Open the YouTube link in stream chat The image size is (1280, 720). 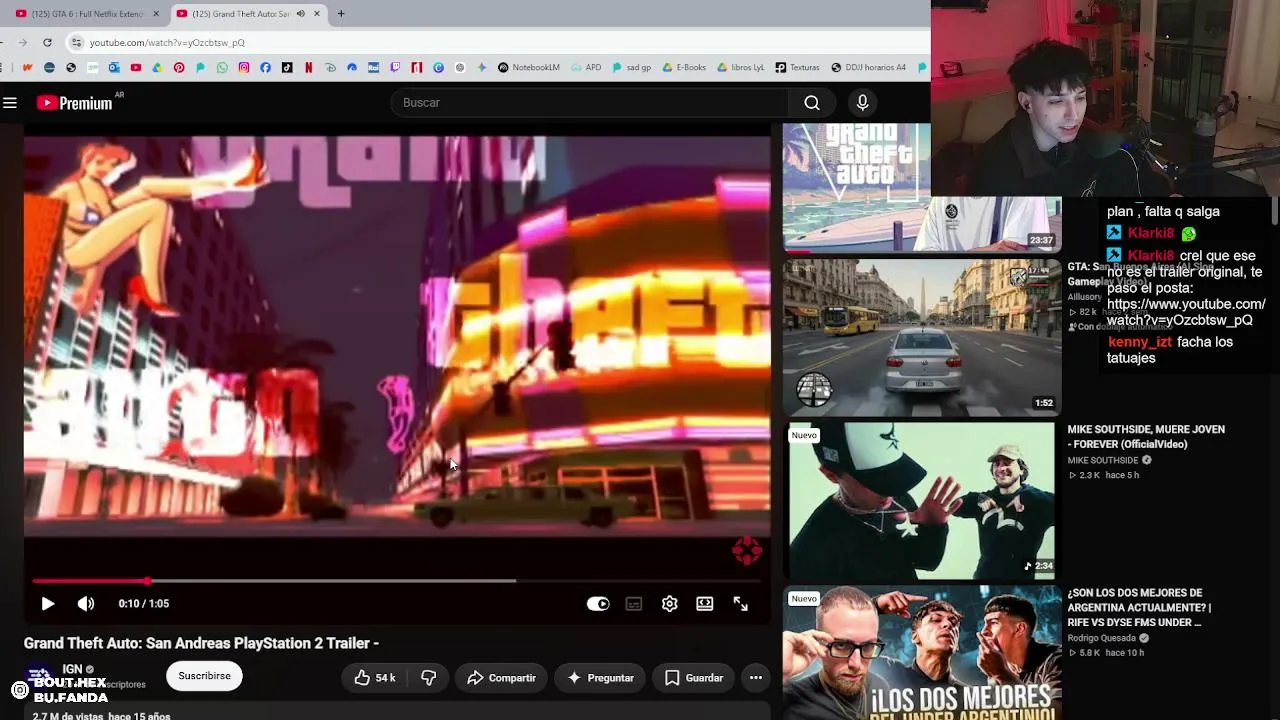click(x=1186, y=312)
